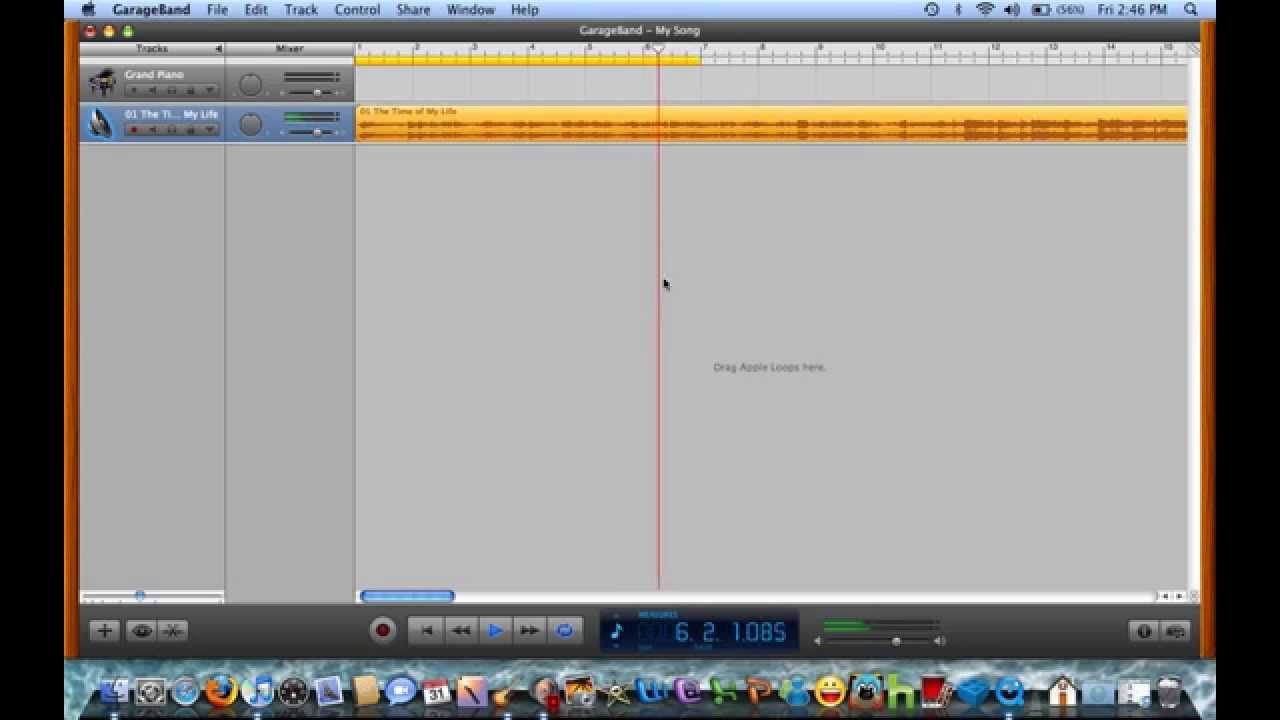
Task: Launch Firefox from the Dock
Action: pyautogui.click(x=221, y=691)
